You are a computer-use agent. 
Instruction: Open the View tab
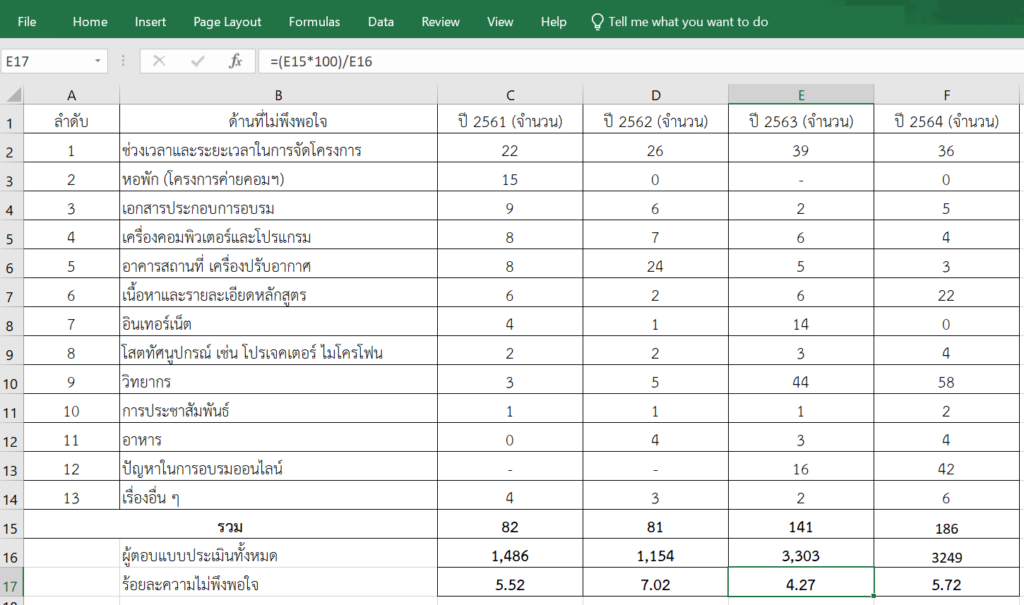pyautogui.click(x=500, y=21)
